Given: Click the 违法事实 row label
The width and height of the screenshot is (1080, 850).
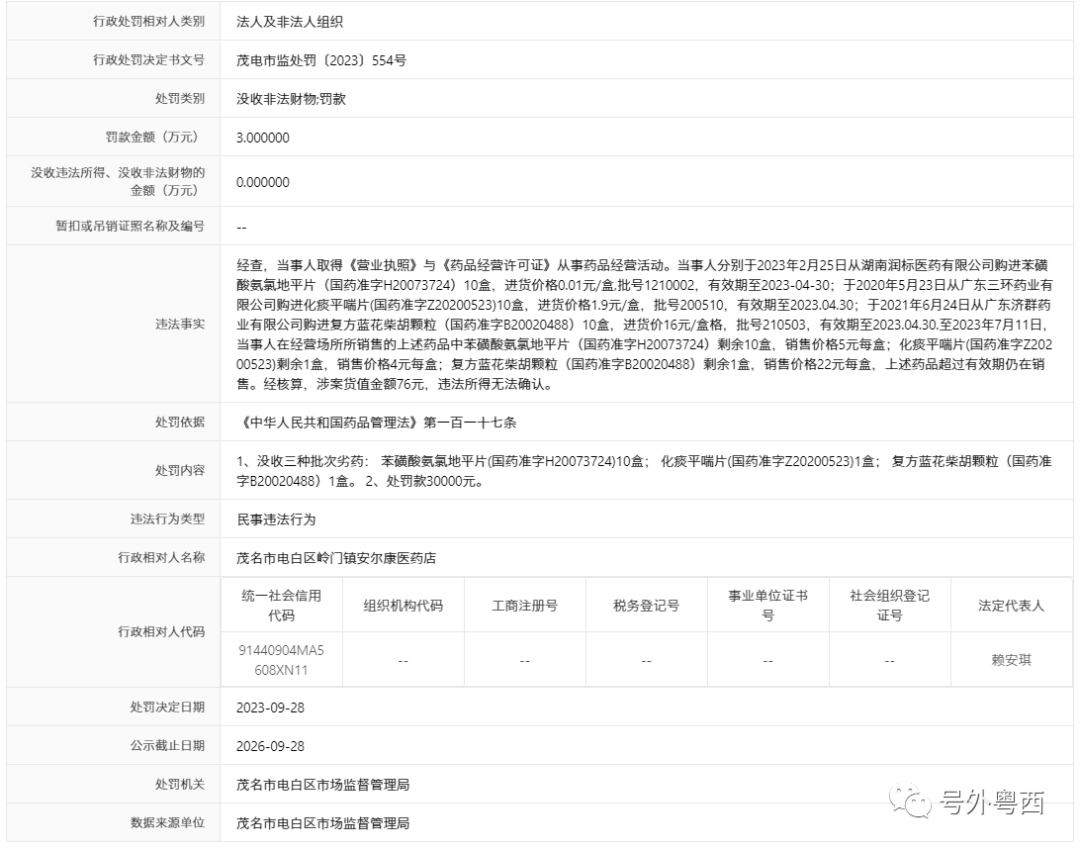Looking at the screenshot, I should (x=180, y=324).
